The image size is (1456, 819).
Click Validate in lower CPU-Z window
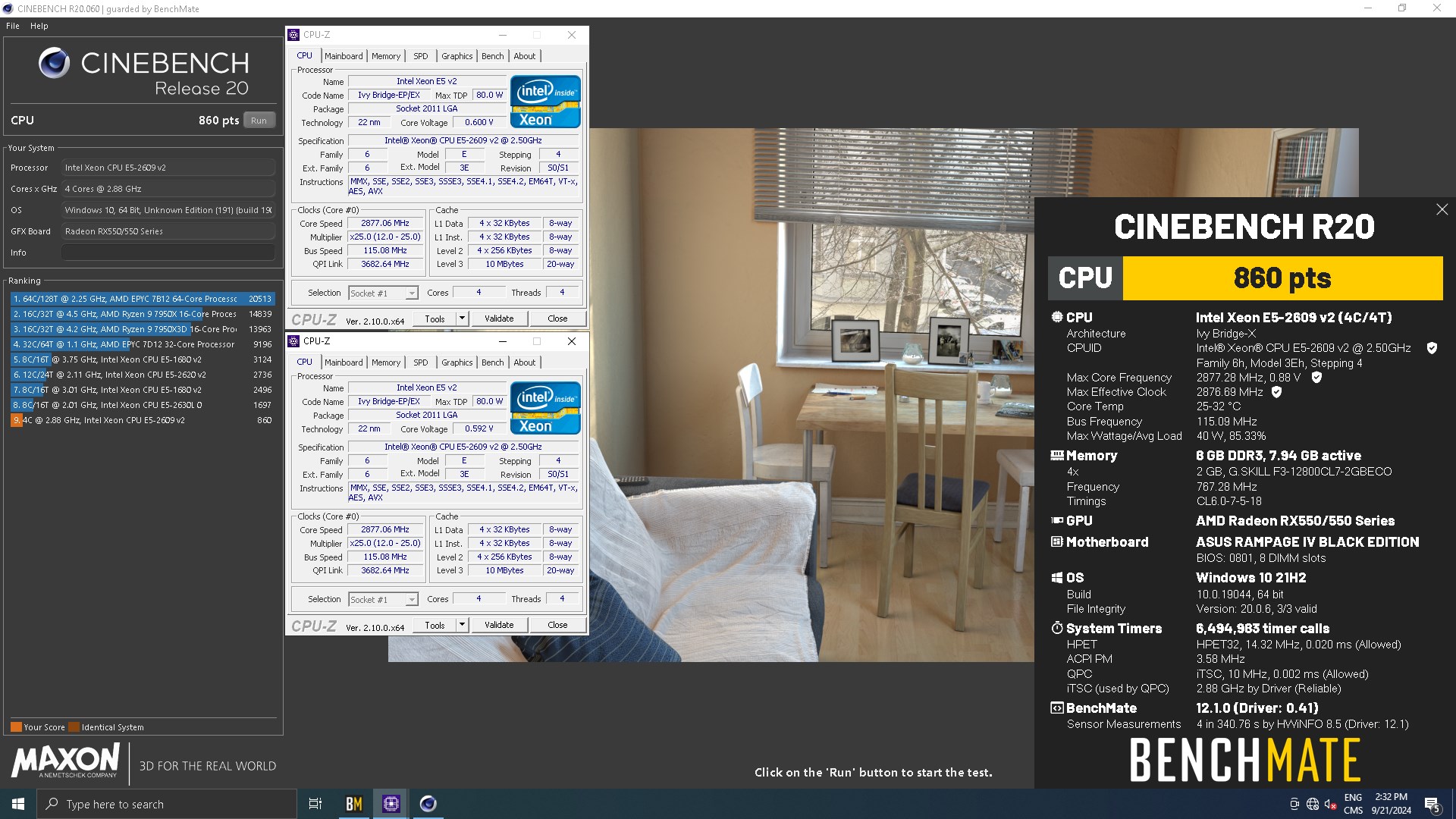pos(499,625)
